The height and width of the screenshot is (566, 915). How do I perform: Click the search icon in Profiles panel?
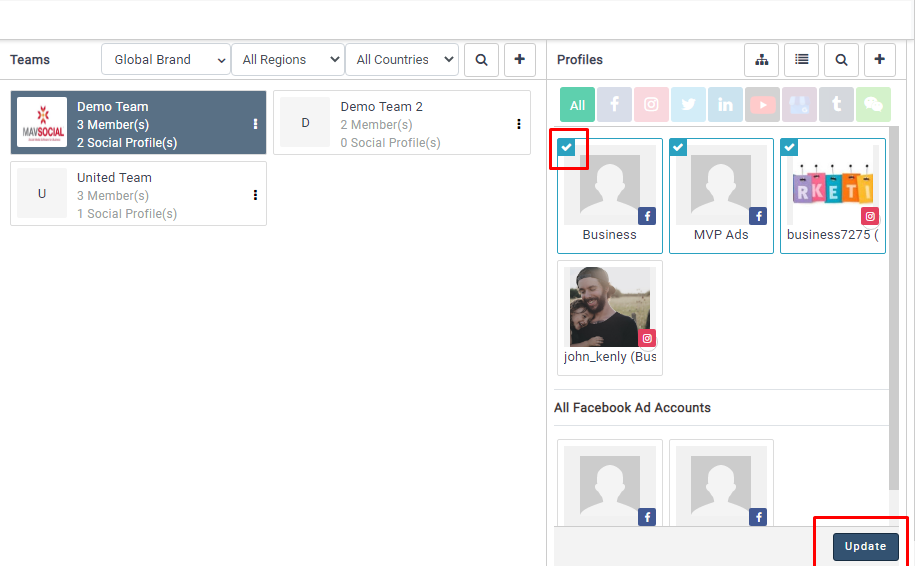click(x=841, y=60)
